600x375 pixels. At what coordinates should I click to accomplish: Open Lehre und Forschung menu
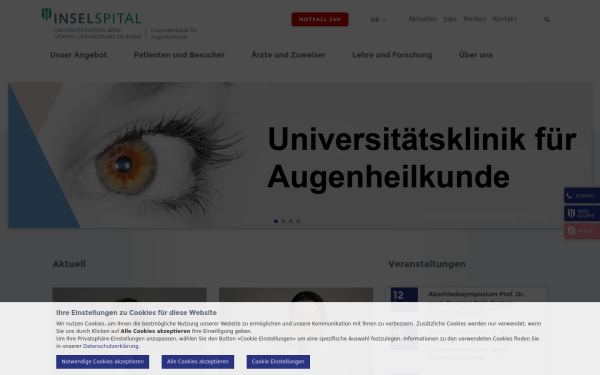392,55
